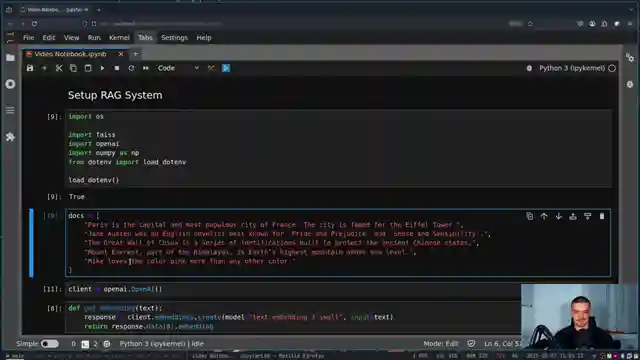The image size is (640, 360).
Task: Collapse the docs cell using its blue bar
Action: point(31,243)
